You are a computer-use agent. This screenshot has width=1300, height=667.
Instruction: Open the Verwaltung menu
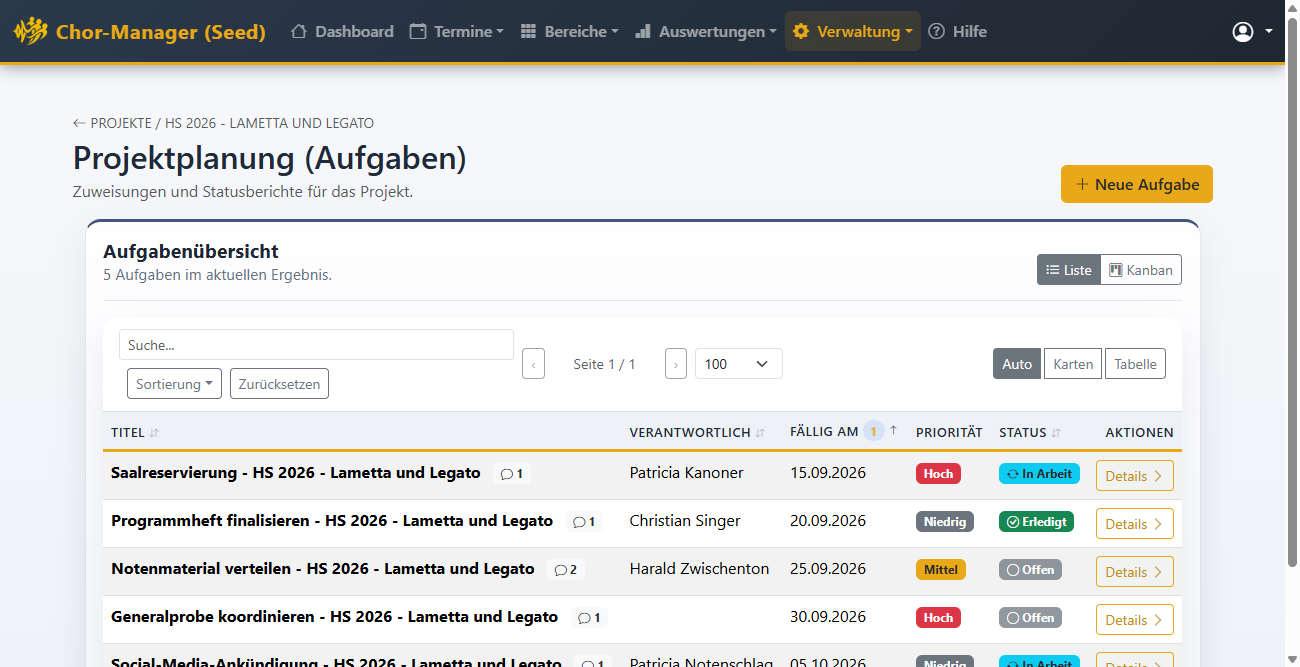coord(853,32)
